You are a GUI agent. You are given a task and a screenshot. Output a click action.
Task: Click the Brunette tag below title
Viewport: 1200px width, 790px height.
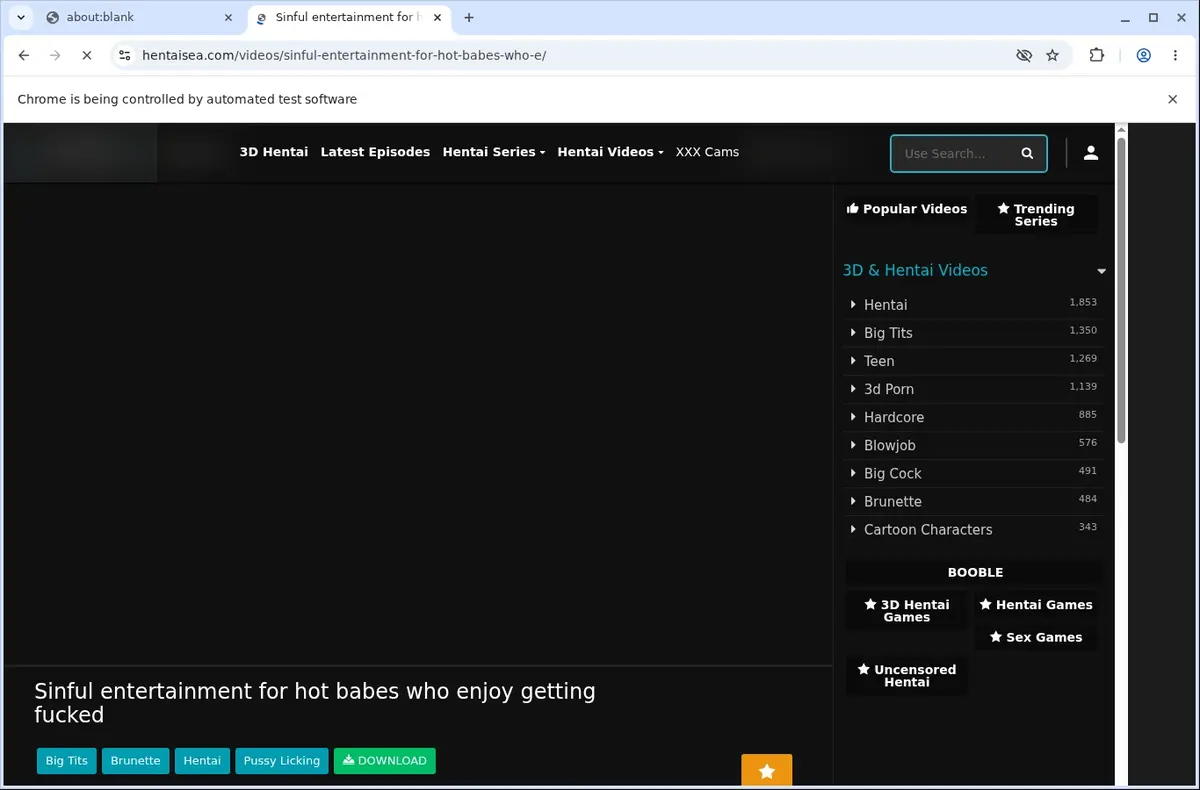(x=135, y=761)
